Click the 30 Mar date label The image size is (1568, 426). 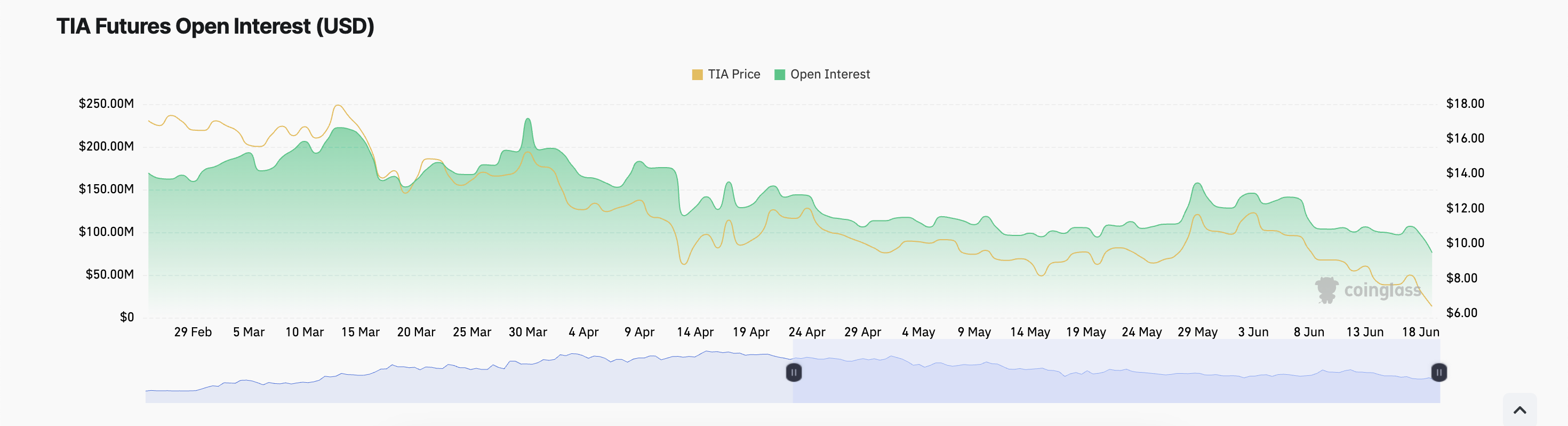click(x=528, y=332)
